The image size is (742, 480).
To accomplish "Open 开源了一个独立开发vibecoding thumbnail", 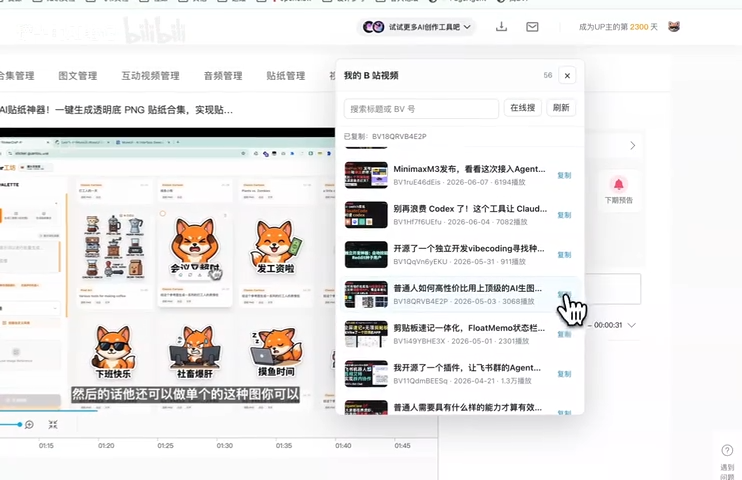I will 366,255.
